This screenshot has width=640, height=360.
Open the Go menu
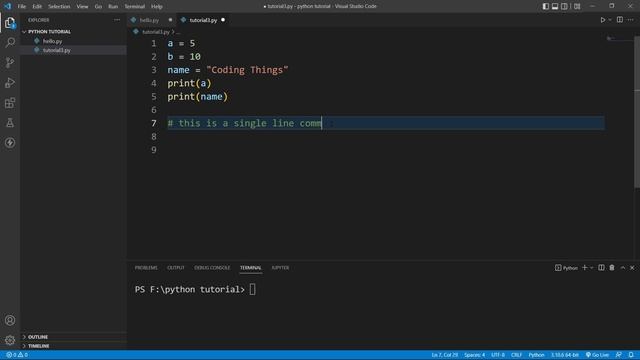click(98, 7)
